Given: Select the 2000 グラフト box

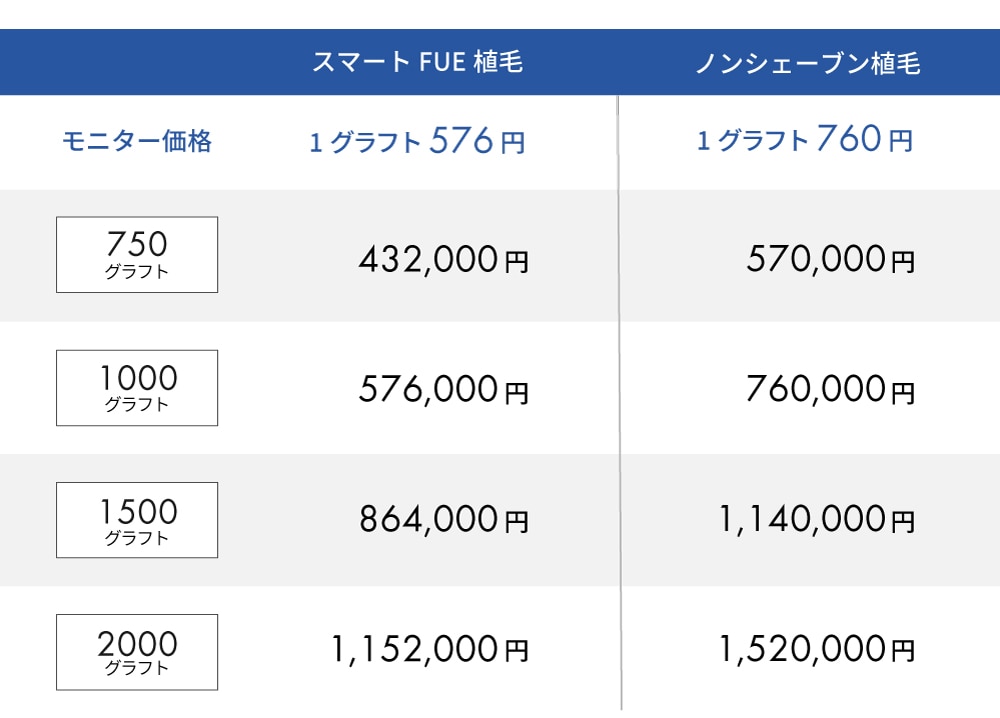Looking at the screenshot, I should (x=137, y=652).
